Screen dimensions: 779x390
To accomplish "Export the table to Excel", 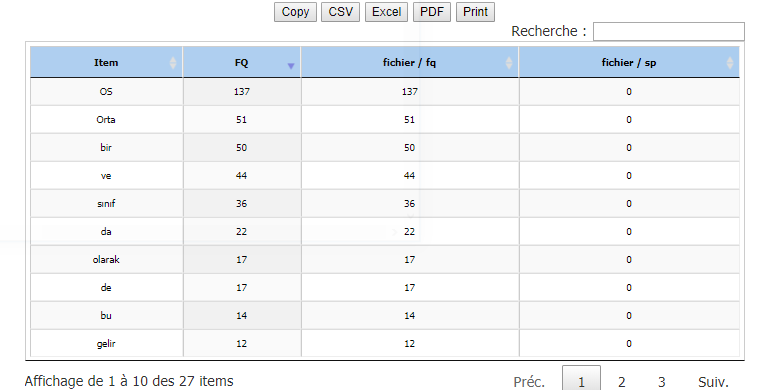I will [x=387, y=12].
